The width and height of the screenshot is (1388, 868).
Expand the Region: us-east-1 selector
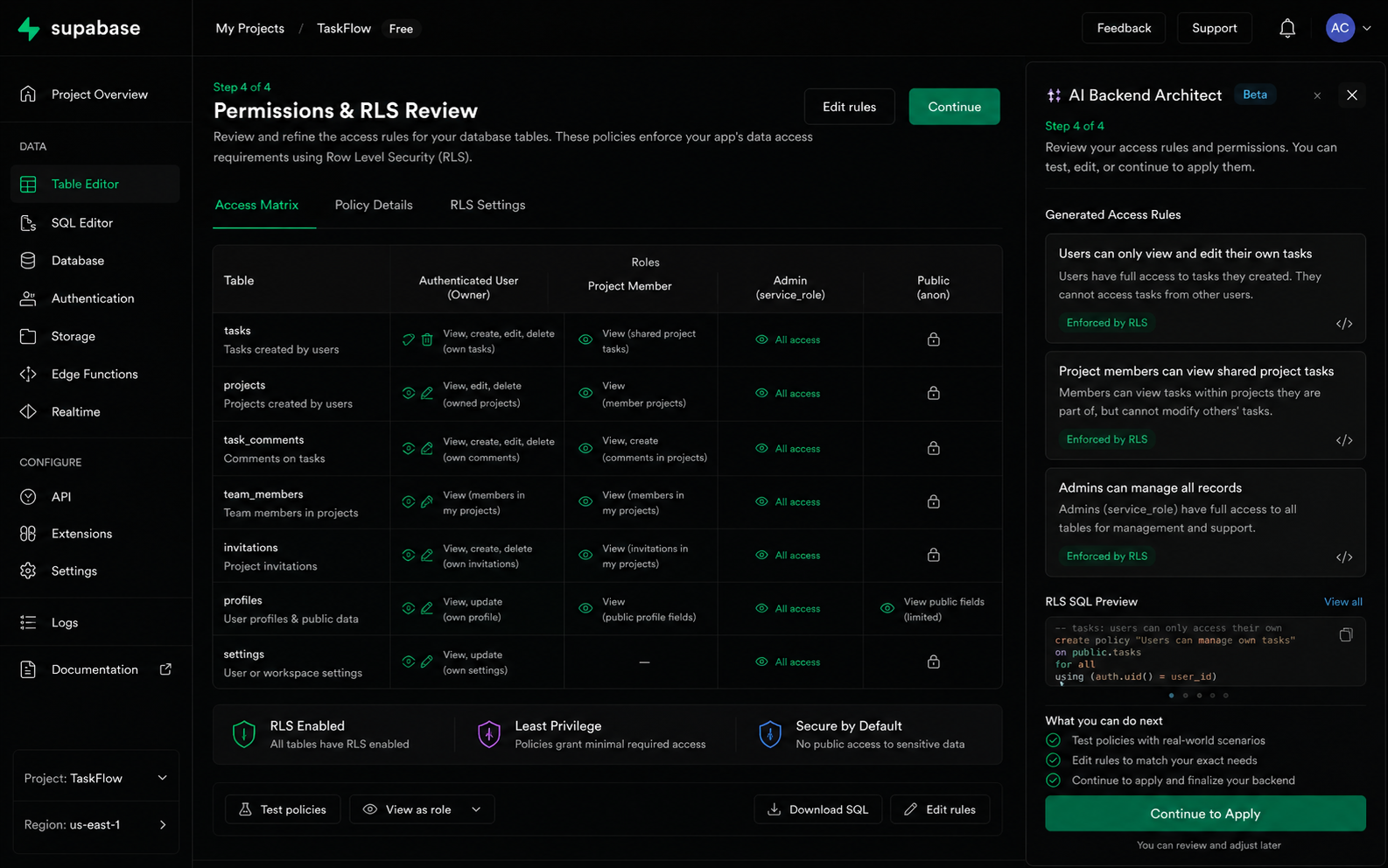click(x=96, y=824)
